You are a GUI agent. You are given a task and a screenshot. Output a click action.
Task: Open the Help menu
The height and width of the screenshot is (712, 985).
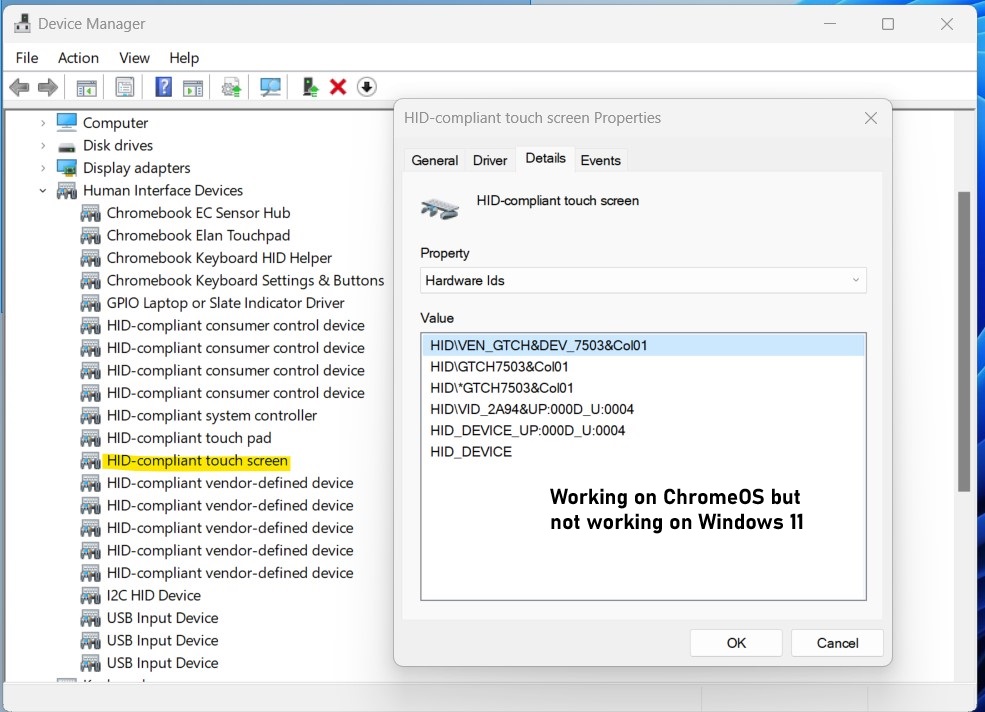(x=184, y=58)
